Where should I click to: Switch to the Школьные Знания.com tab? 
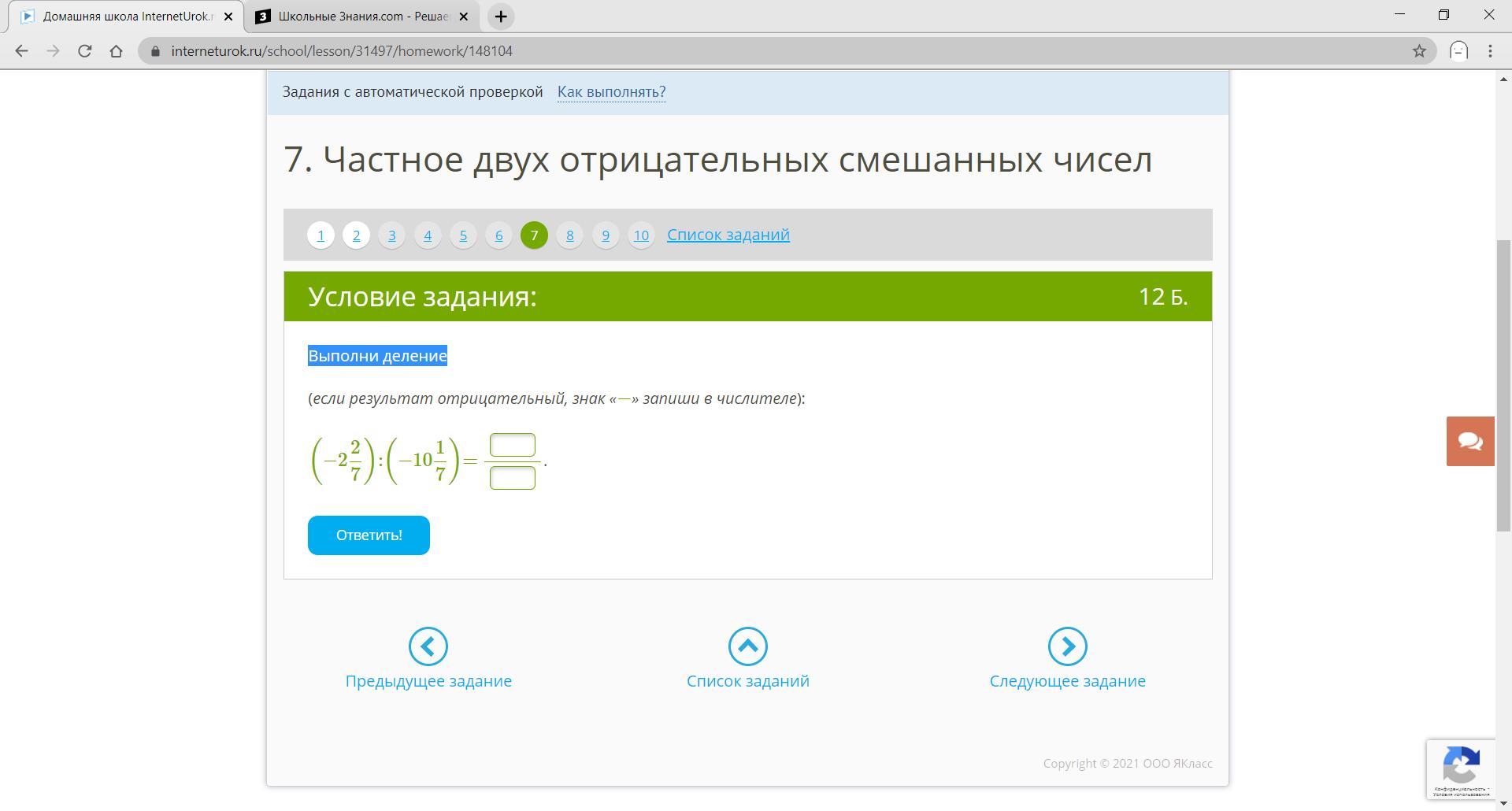coord(363,17)
